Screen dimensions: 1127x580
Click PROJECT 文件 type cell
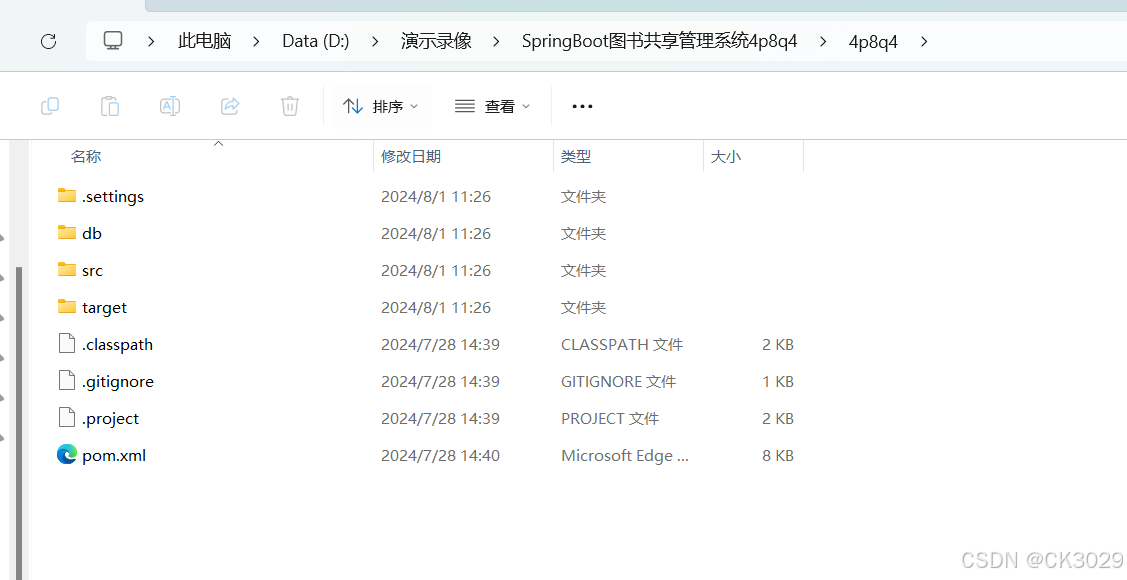[610, 418]
